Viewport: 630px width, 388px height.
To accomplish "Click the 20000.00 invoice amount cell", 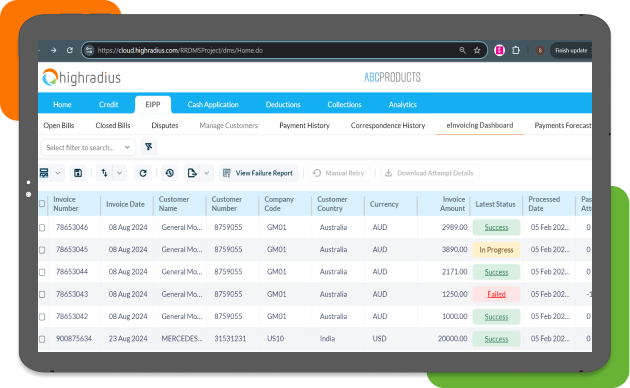I will 452,339.
